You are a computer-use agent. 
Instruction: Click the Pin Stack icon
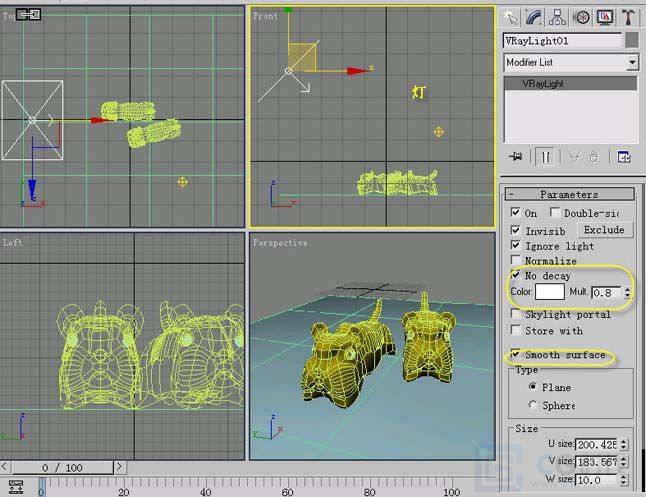(x=516, y=156)
